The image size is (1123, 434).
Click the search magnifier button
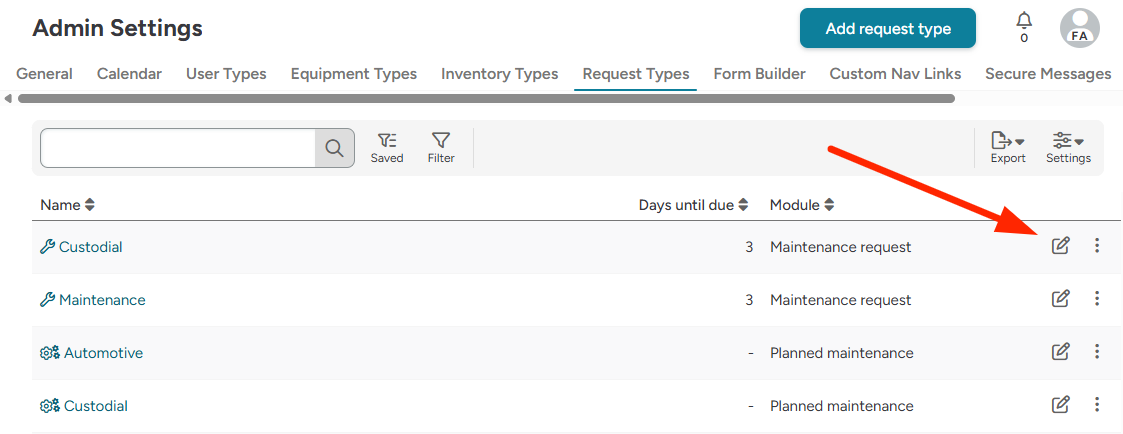pyautogui.click(x=335, y=148)
